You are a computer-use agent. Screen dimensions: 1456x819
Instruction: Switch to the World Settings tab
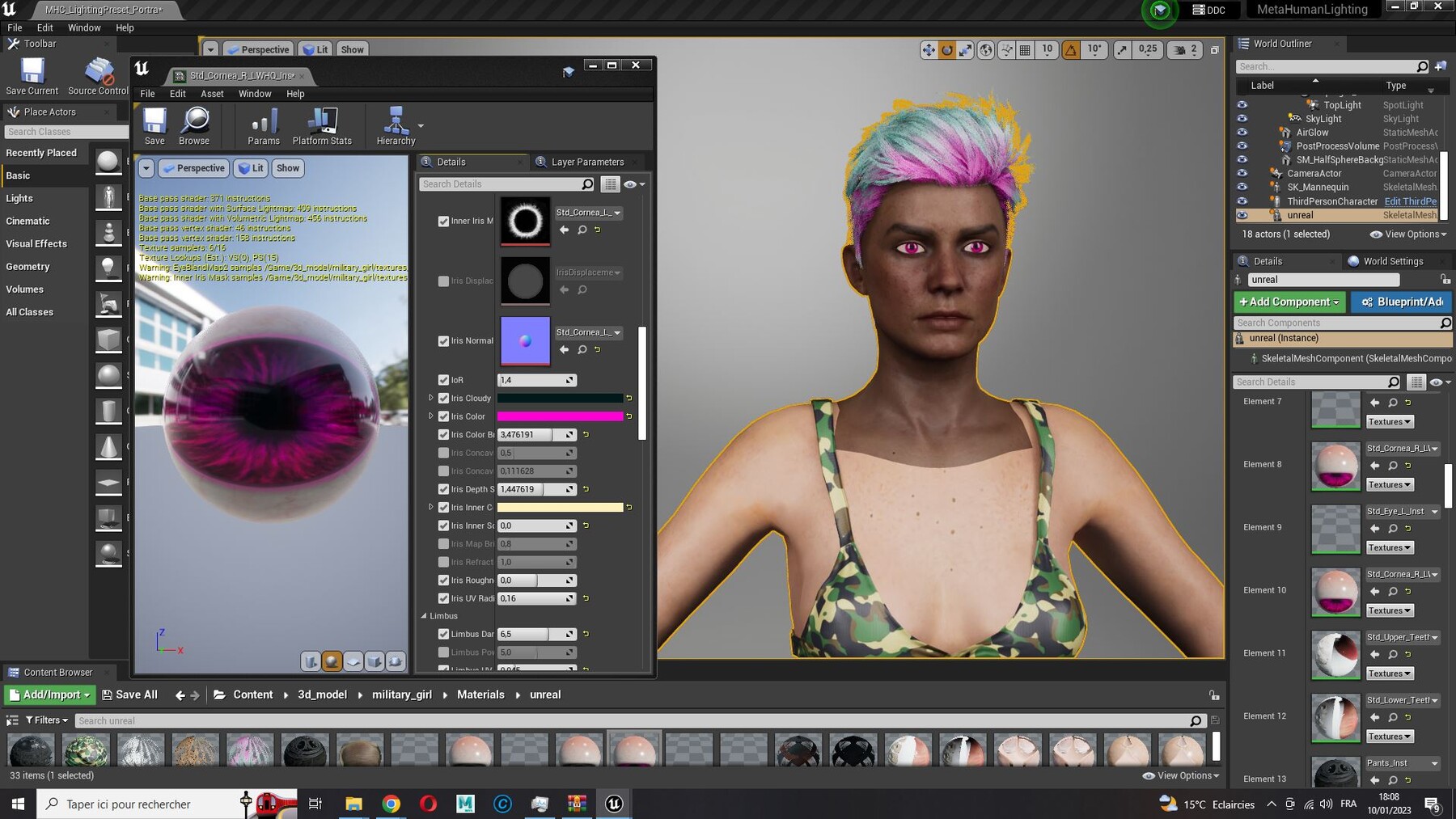point(1393,261)
